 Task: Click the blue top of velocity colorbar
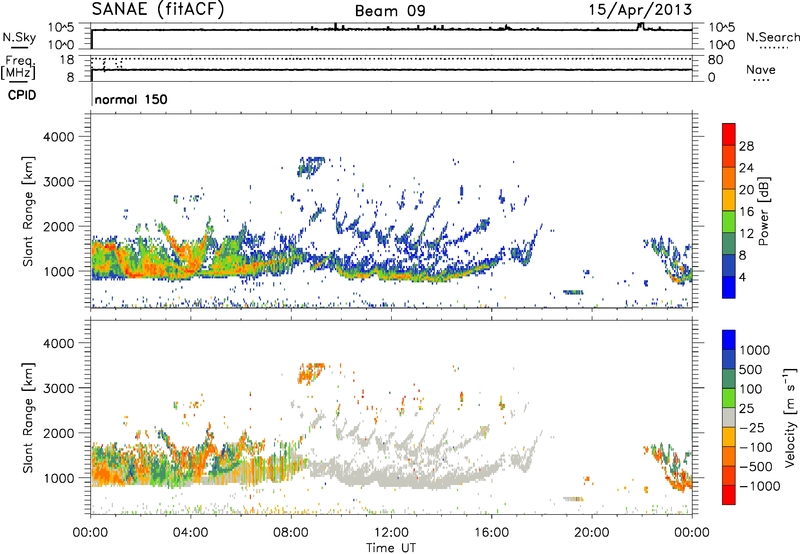pyautogui.click(x=729, y=339)
